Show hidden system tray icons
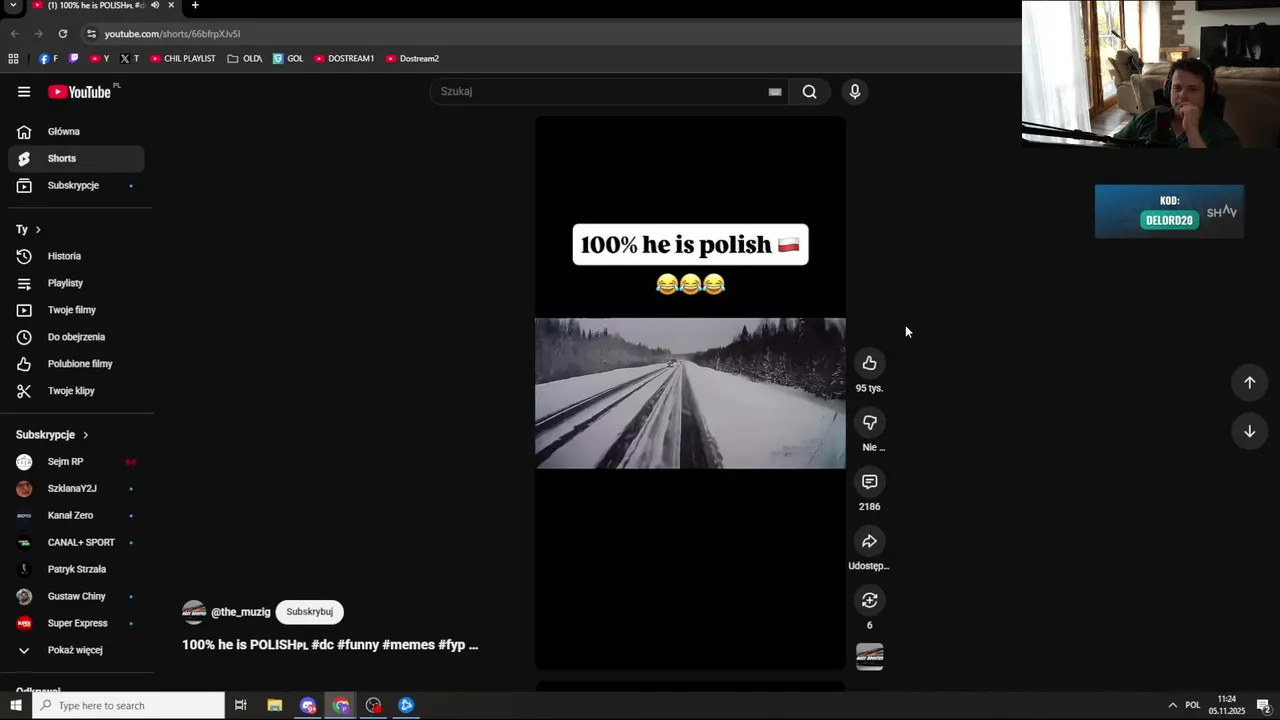The height and width of the screenshot is (720, 1280). pyautogui.click(x=1172, y=706)
